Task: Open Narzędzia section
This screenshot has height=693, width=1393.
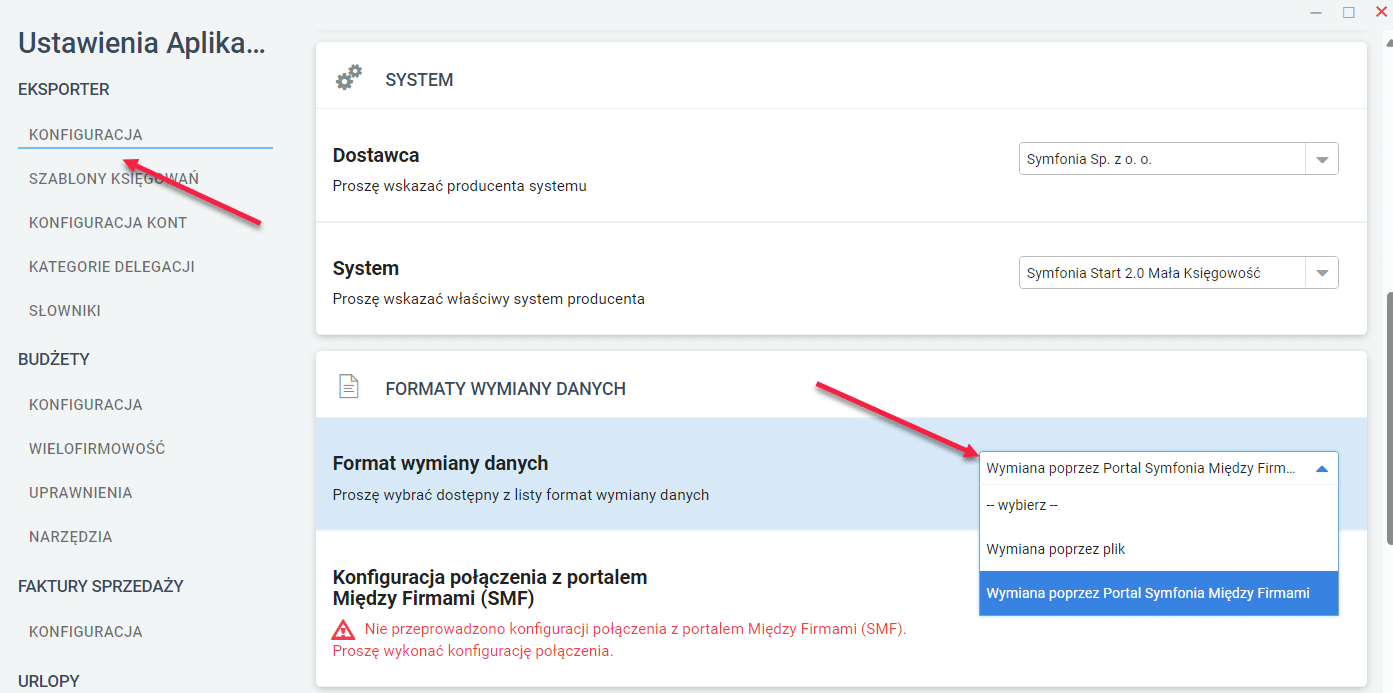Action: 71,537
